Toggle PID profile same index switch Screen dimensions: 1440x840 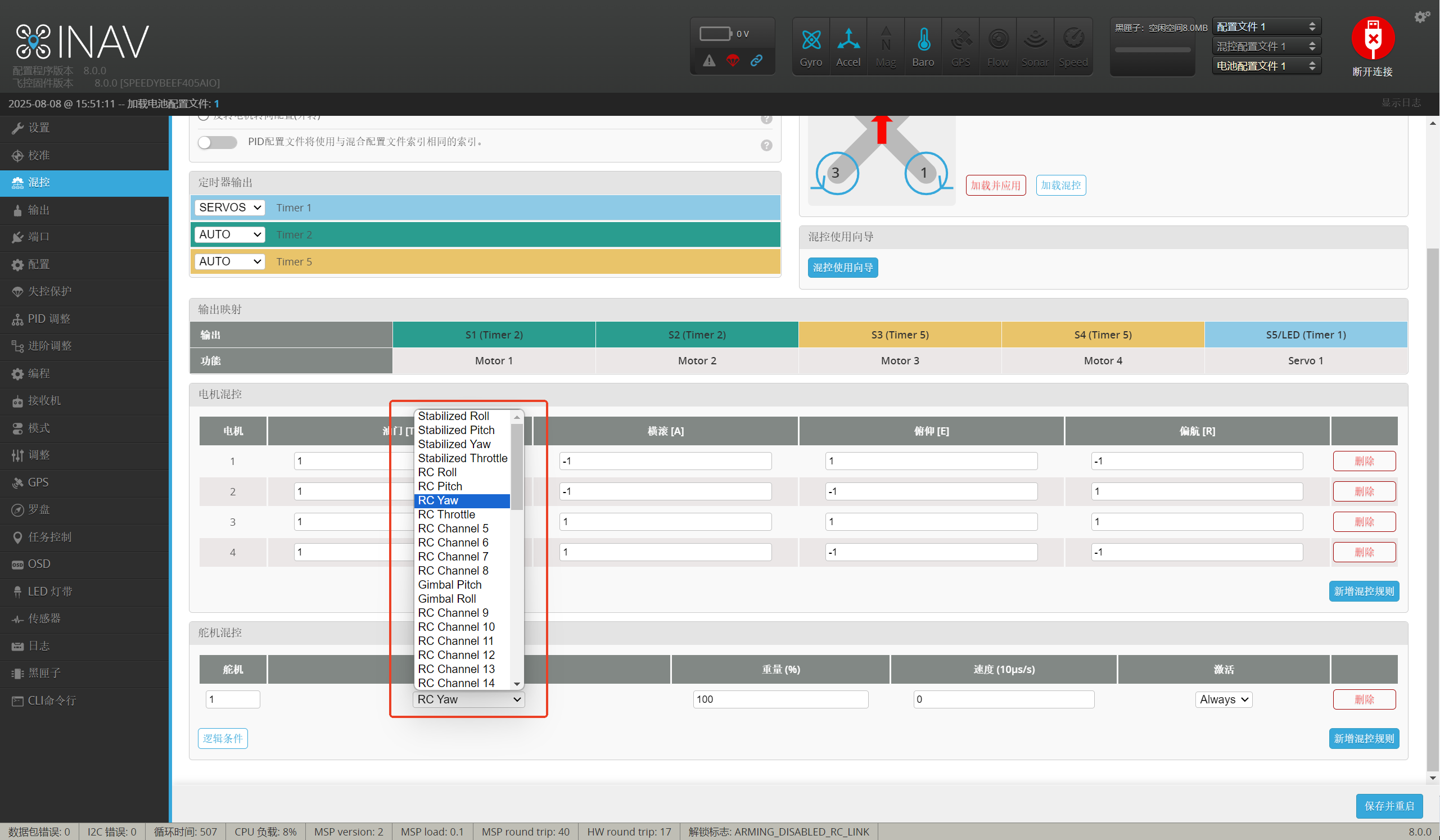217,142
